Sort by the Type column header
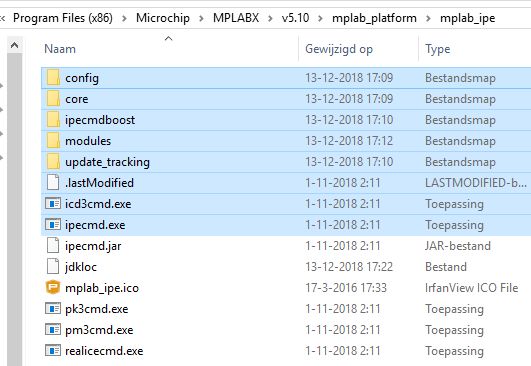 438,49
